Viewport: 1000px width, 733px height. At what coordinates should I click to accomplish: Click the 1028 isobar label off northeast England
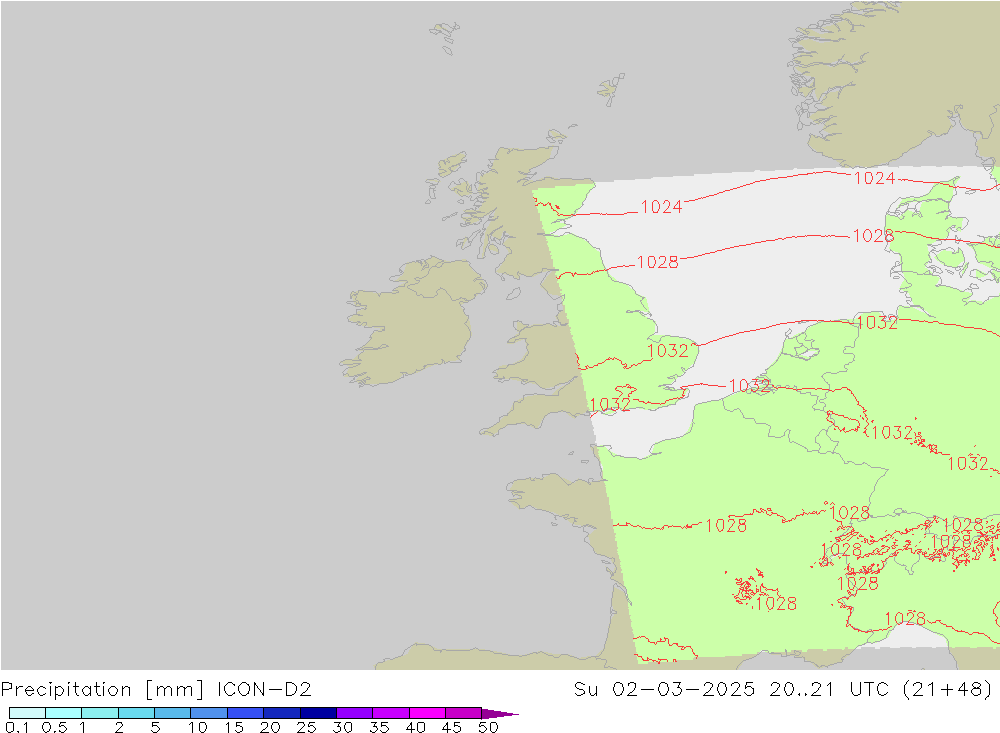(x=658, y=262)
